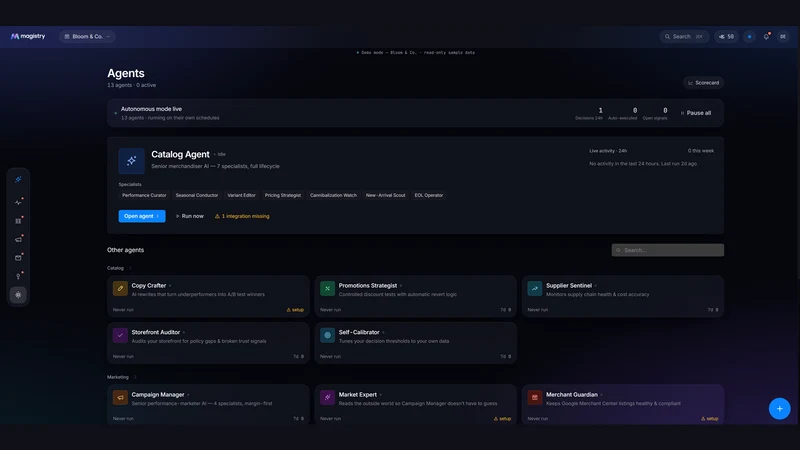Image resolution: width=800 pixels, height=450 pixels.
Task: Click the Open signals count
Action: point(665,110)
